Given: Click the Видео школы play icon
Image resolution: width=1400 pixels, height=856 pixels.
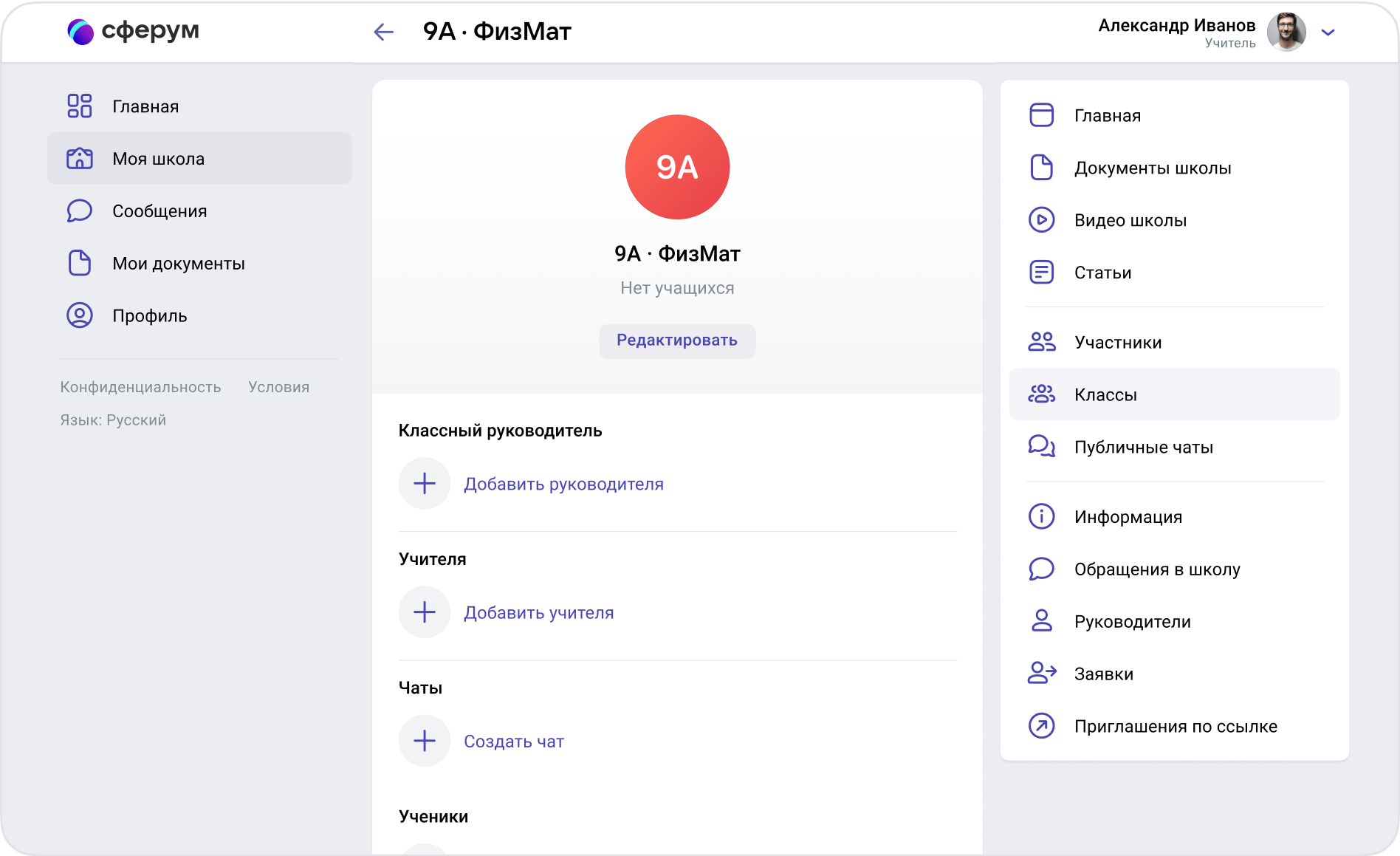Looking at the screenshot, I should 1042,220.
